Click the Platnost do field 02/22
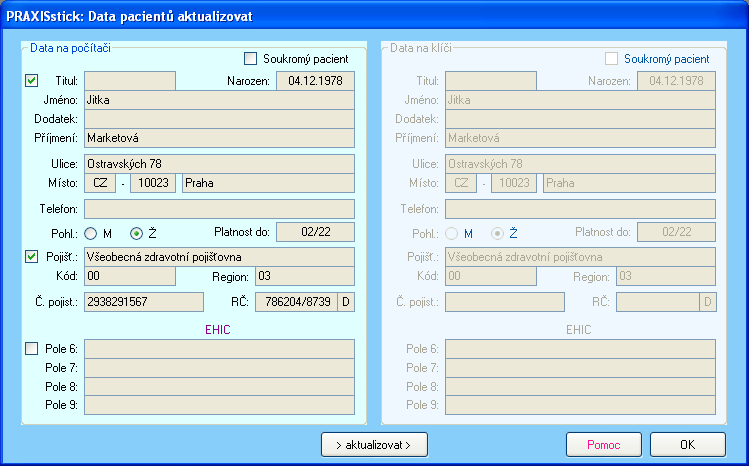Screen dimensions: 749x466 coord(315,232)
